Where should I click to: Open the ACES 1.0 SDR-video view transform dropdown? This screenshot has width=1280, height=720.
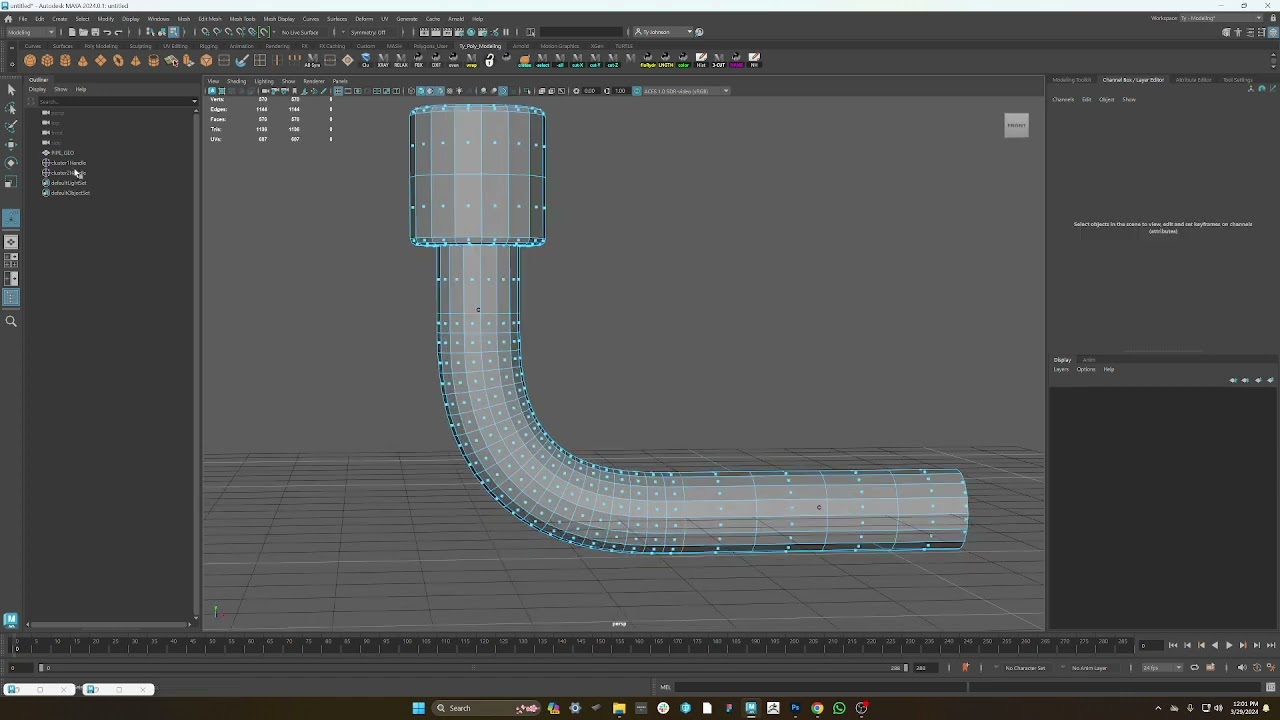point(686,91)
